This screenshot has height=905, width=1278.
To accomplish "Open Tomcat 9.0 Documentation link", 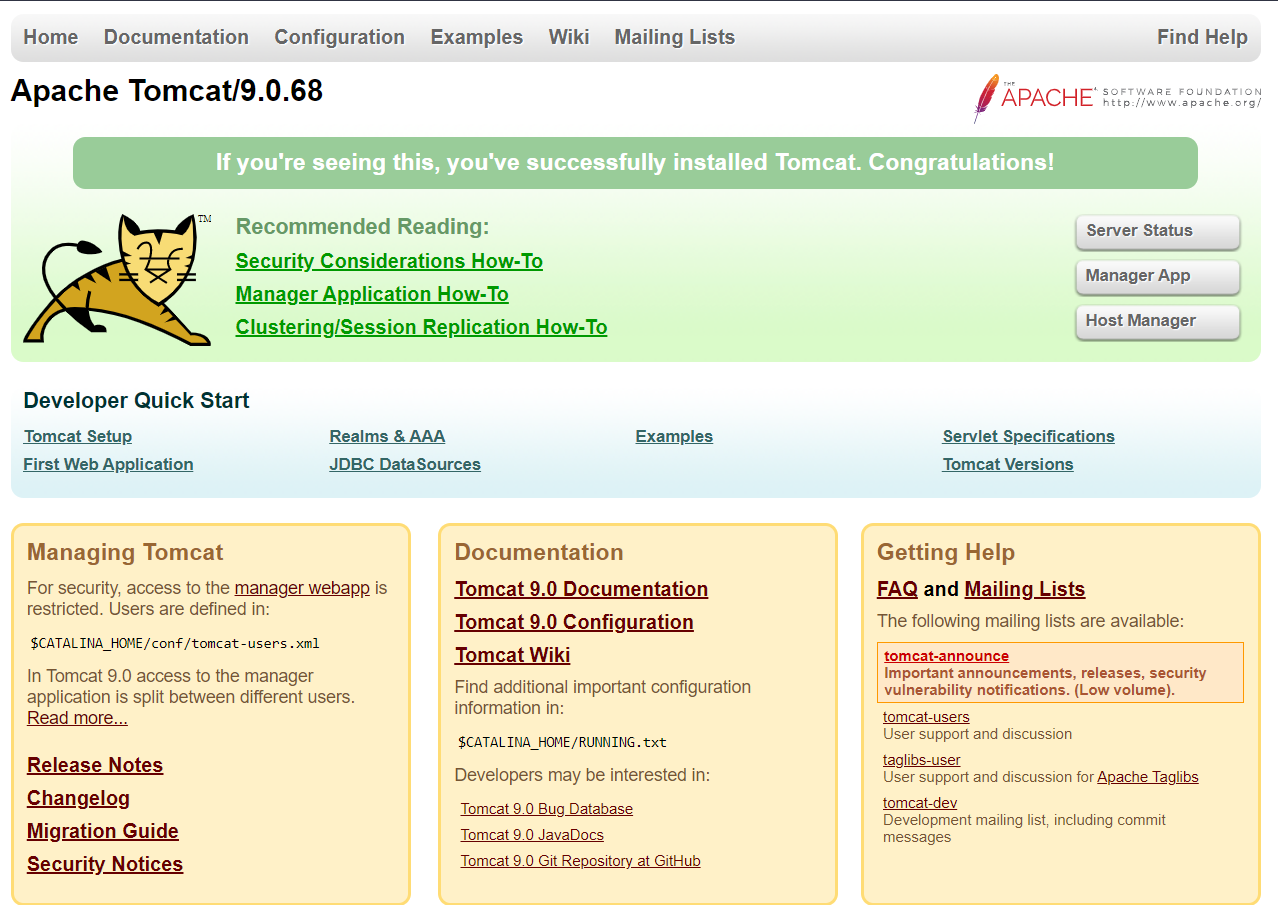I will click(x=581, y=589).
